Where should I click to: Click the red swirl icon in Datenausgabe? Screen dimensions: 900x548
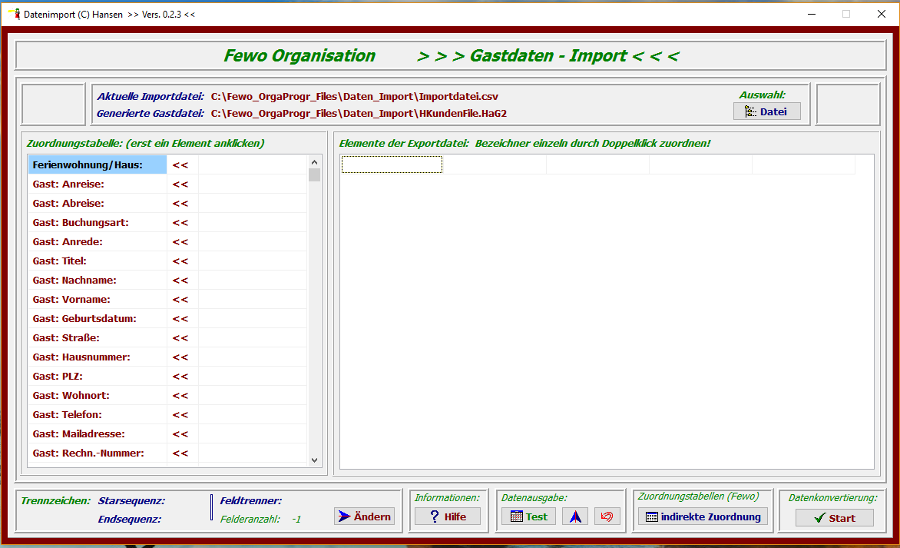tap(607, 517)
